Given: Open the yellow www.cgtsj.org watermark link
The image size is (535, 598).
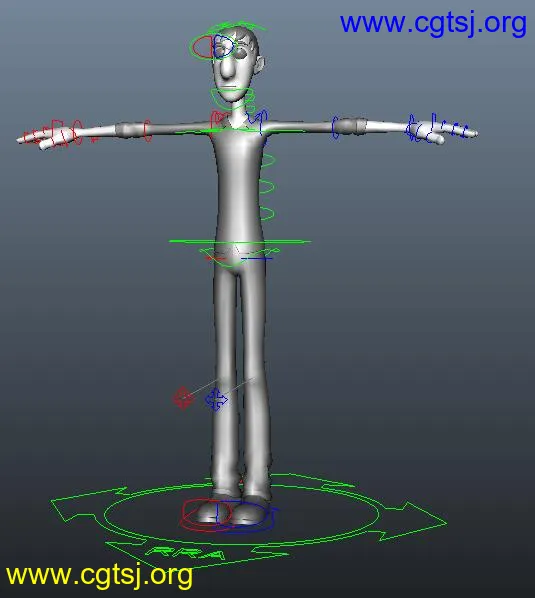Looking at the screenshot, I should coord(99,574).
